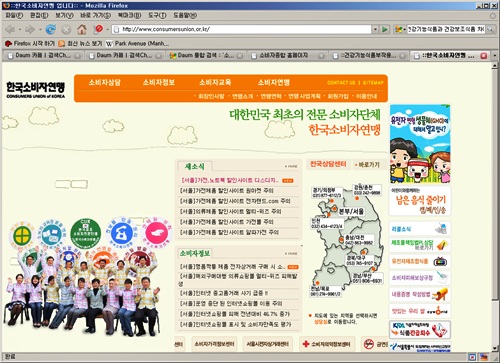Image resolution: width=500 pixels, height=363 pixels.
Task: Click the 한국소비자연맹 site logo
Action: click(x=35, y=90)
